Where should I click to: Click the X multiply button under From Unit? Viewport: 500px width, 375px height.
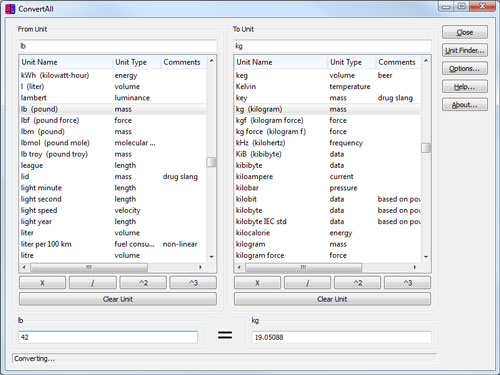(x=42, y=283)
